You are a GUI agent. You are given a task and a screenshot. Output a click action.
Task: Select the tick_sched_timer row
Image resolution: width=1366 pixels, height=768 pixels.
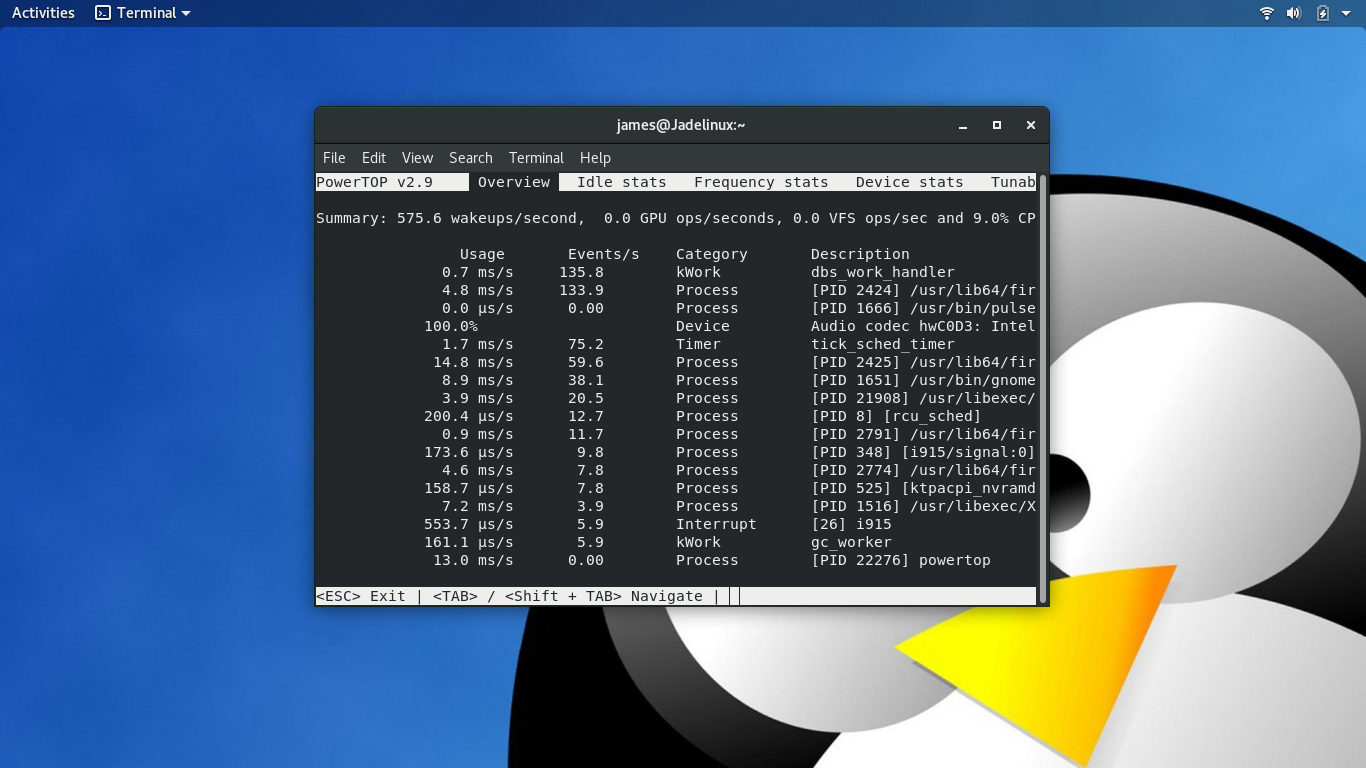click(676, 344)
